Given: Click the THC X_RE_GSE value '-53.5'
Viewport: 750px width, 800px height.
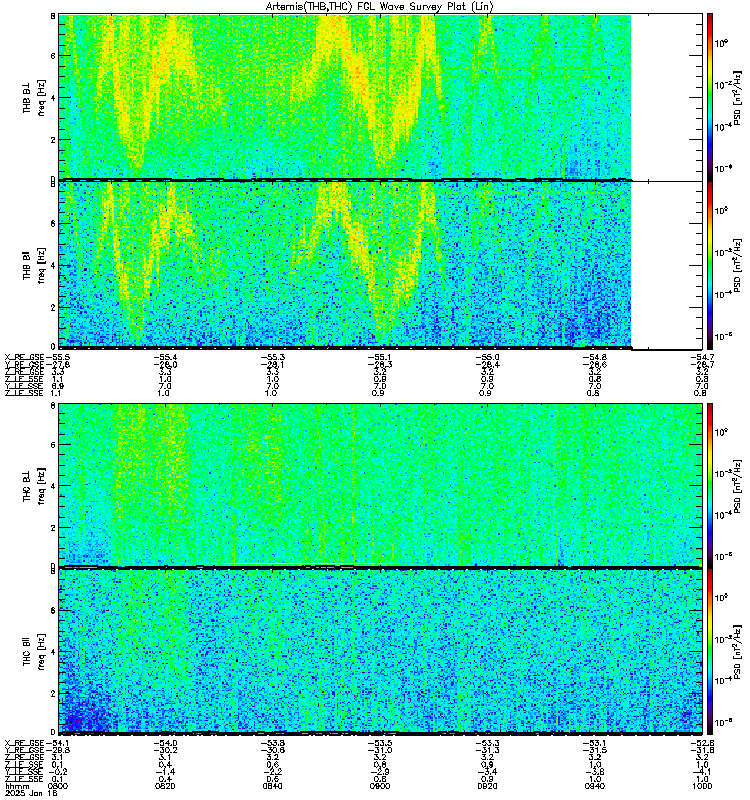Looking at the screenshot, I should (380, 743).
